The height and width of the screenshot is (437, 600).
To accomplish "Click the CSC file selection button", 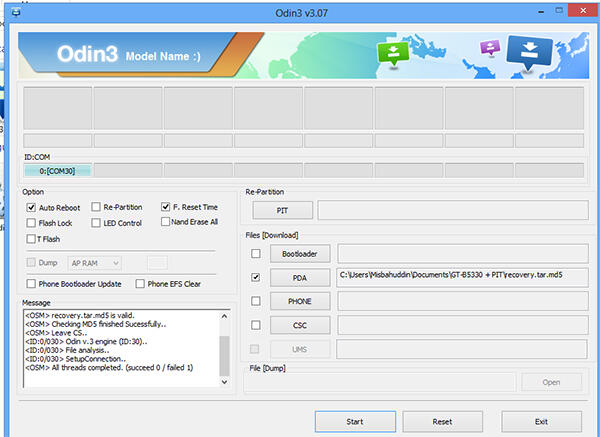I will pos(300,325).
